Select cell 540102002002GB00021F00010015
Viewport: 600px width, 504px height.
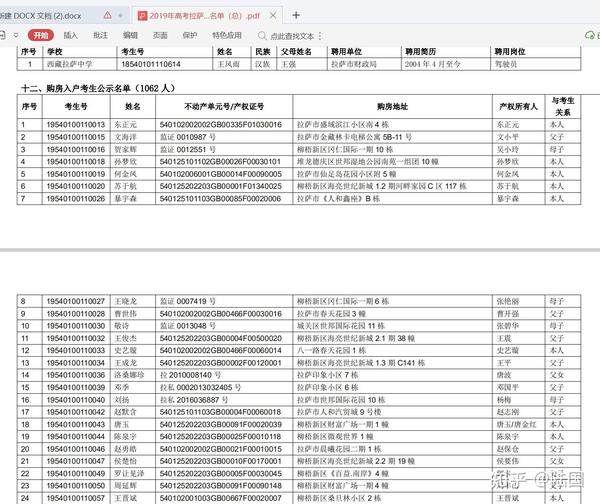pos(220,449)
